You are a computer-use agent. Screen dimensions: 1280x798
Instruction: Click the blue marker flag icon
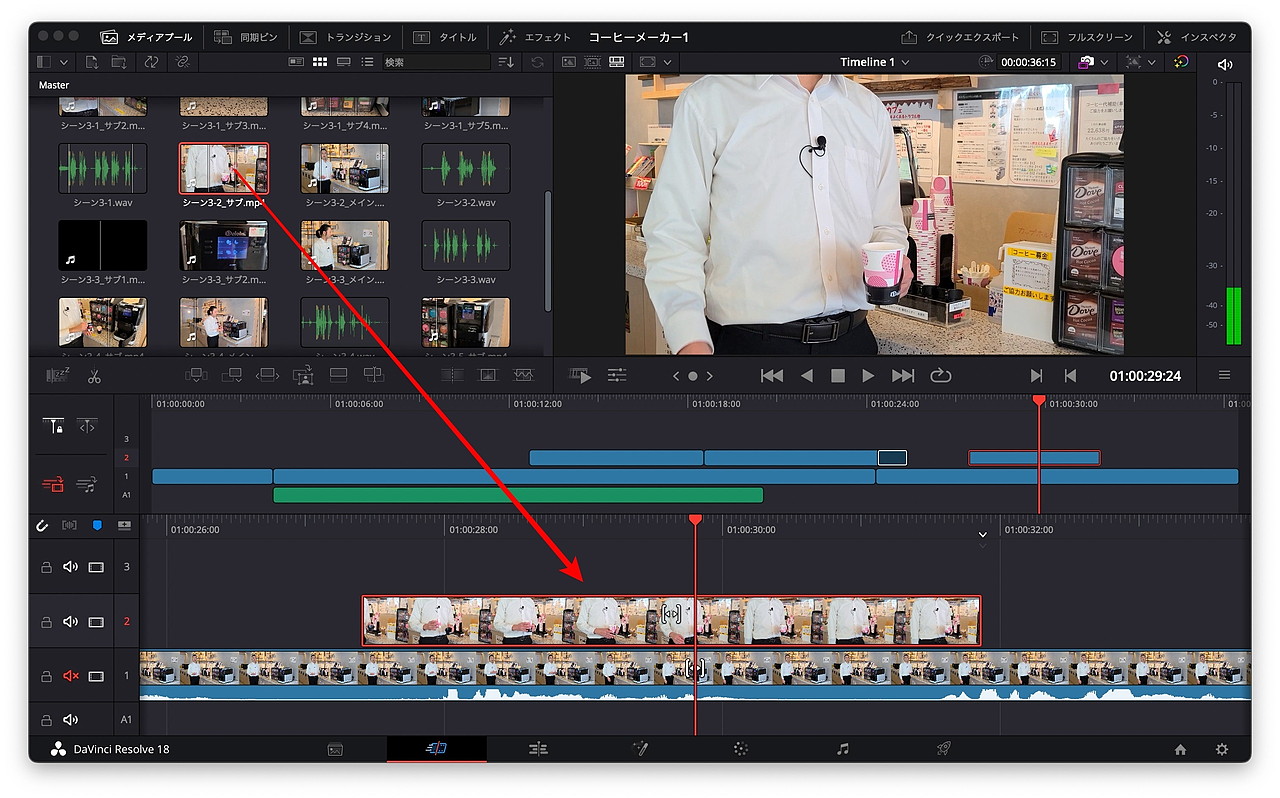point(97,525)
